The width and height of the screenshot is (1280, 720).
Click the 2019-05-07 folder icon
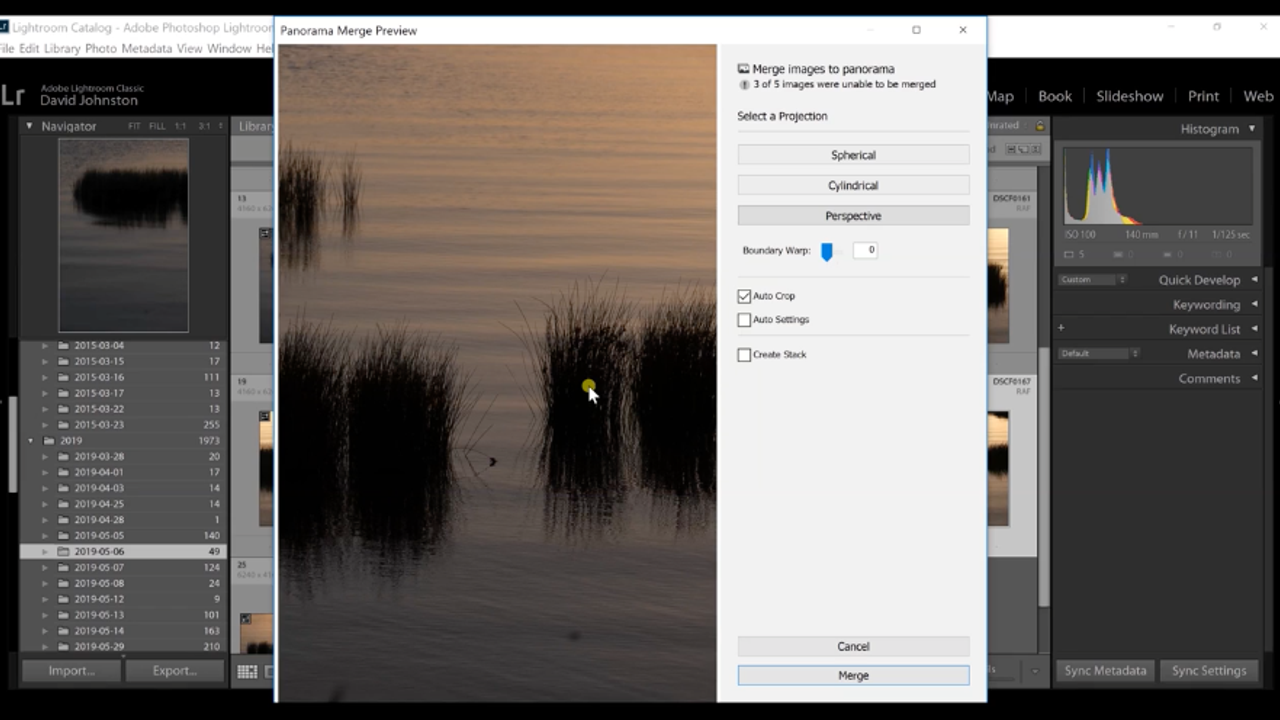(63, 568)
